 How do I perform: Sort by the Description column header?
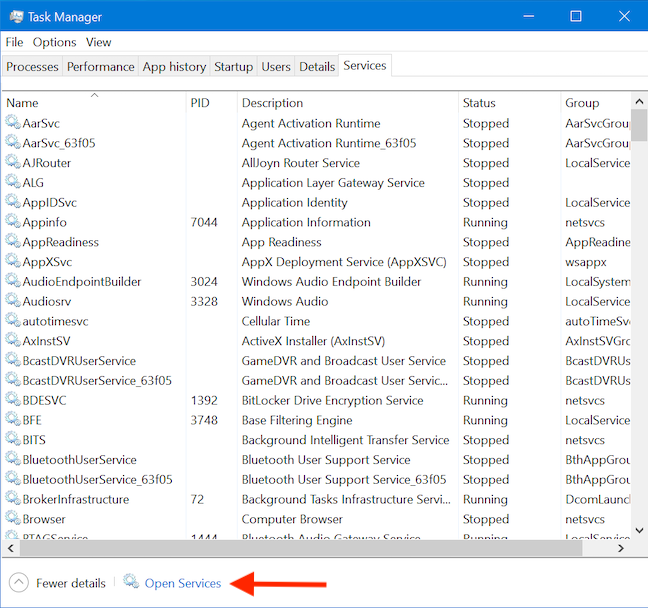tap(348, 103)
